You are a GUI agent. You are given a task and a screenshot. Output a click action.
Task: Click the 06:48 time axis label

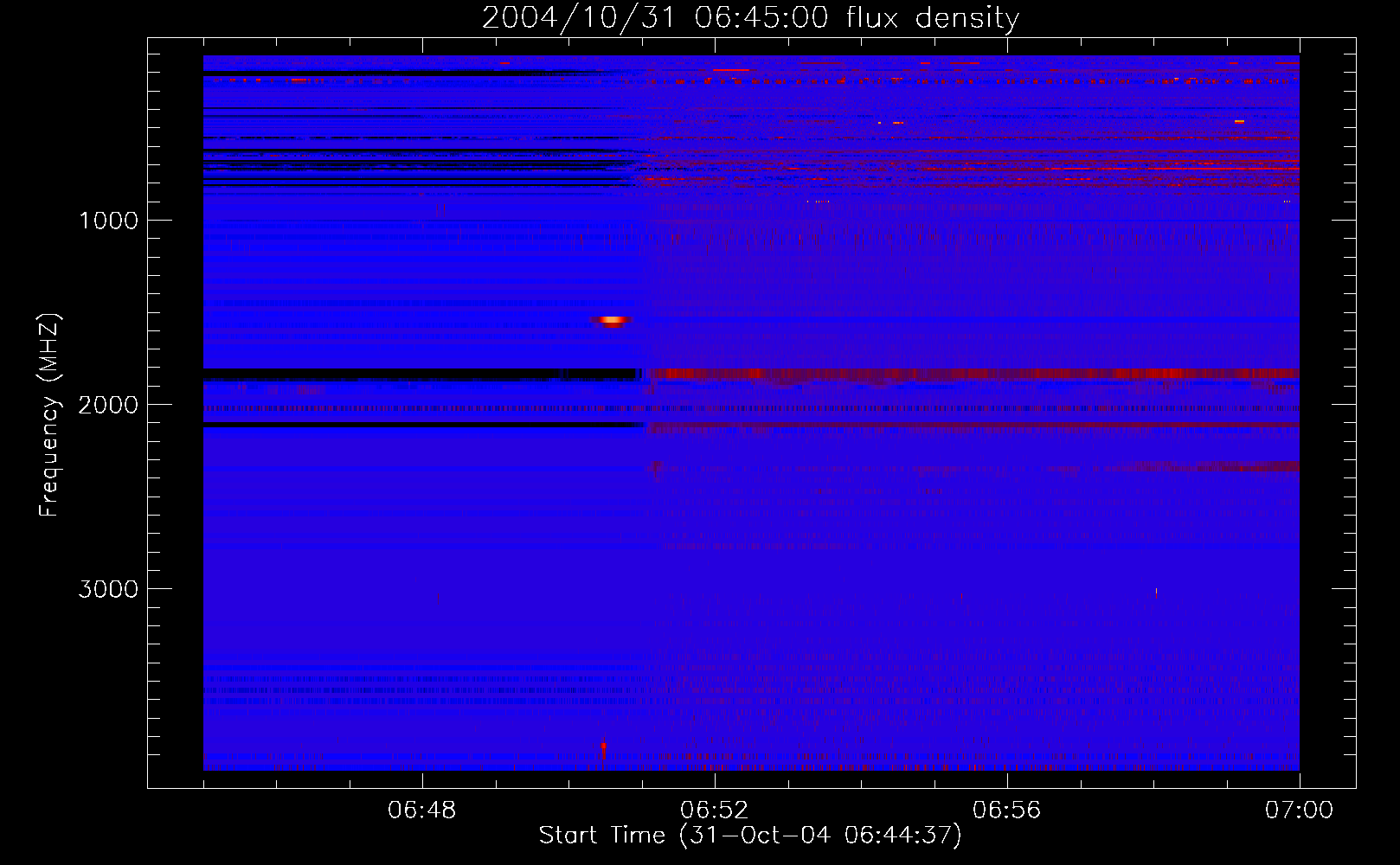click(422, 811)
